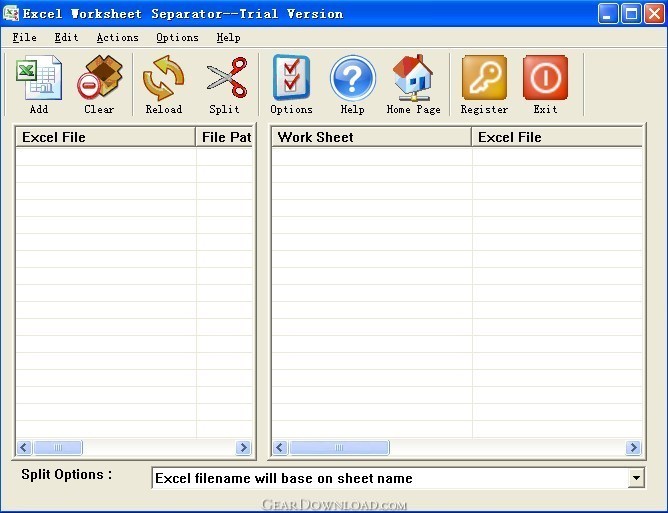Open Help via the question mark icon
This screenshot has height=513, width=668.
(x=353, y=78)
